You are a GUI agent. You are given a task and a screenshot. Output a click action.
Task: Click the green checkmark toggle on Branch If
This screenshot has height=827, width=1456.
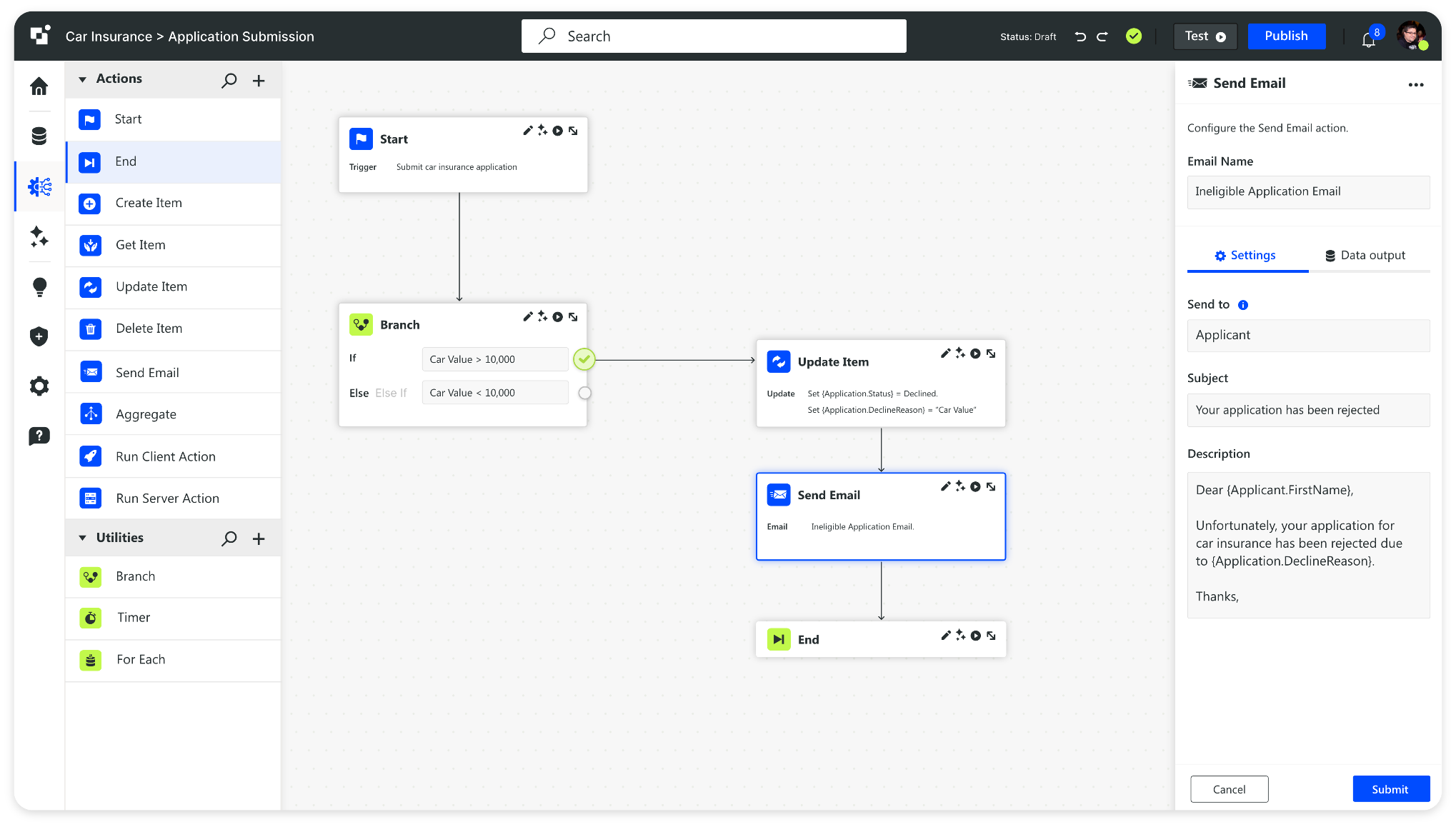585,359
